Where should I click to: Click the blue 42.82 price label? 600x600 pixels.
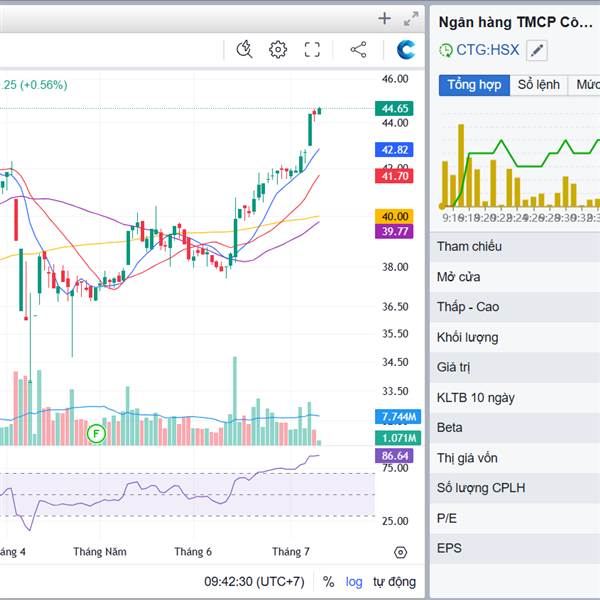pos(394,150)
